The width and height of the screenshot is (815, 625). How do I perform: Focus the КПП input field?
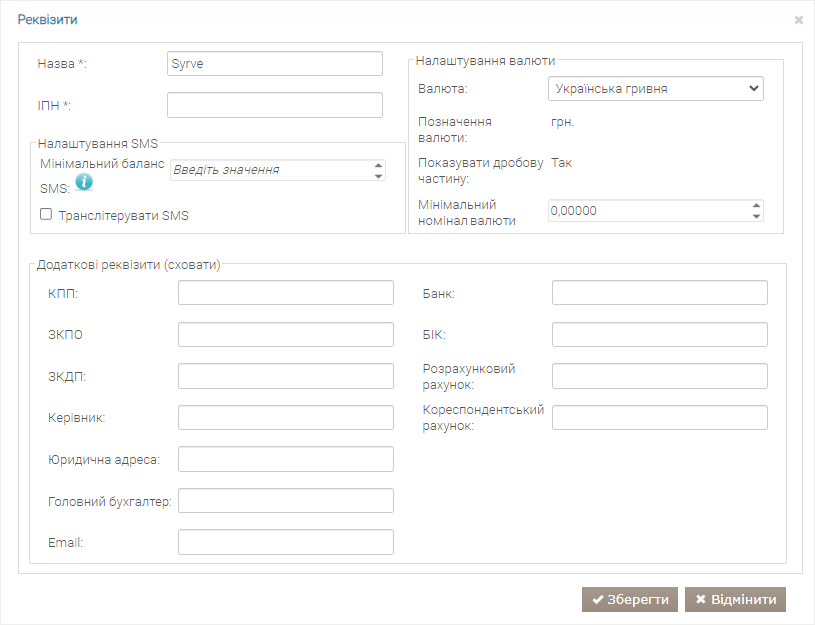click(285, 293)
